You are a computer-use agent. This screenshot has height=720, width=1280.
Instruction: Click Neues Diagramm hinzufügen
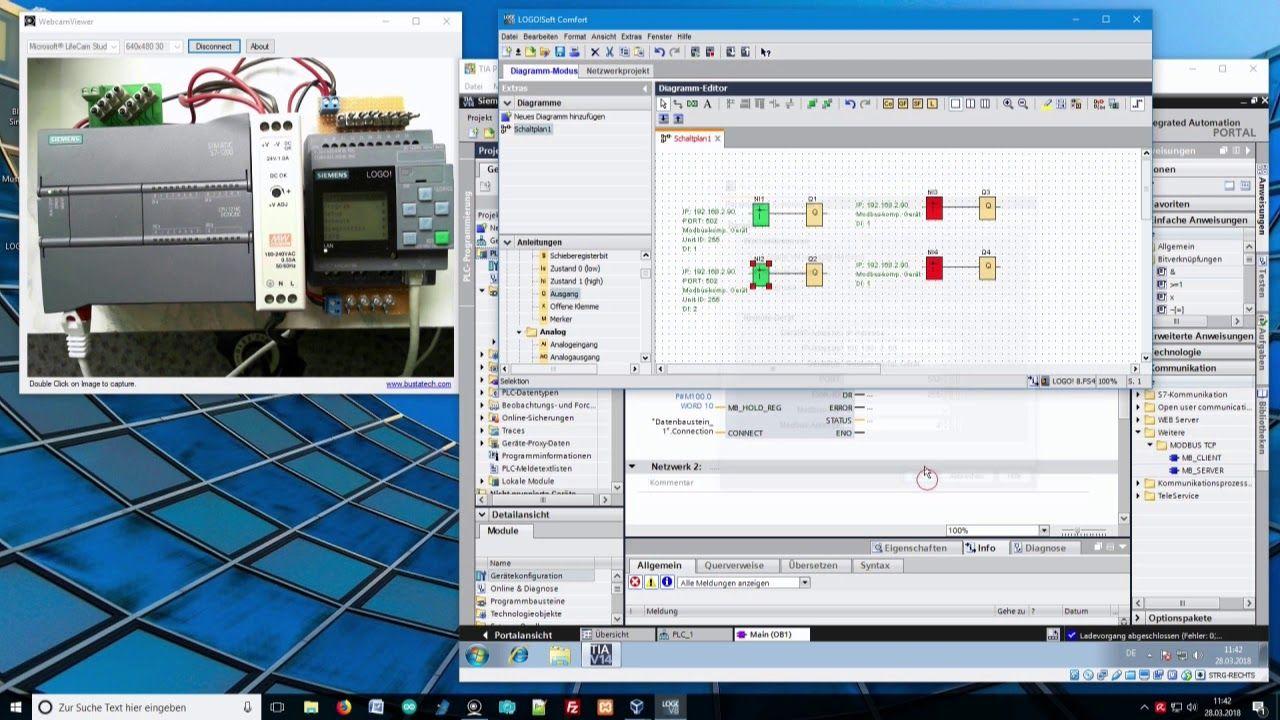click(559, 116)
